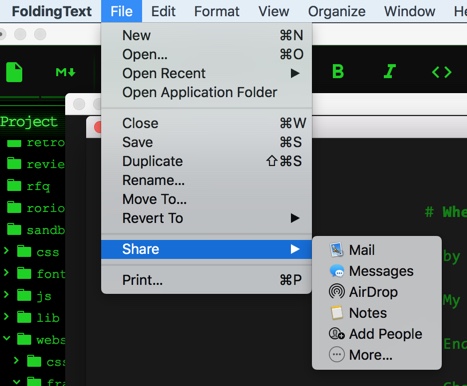This screenshot has height=386, width=467.
Task: Choose Open Application Folder
Action: [206, 92]
